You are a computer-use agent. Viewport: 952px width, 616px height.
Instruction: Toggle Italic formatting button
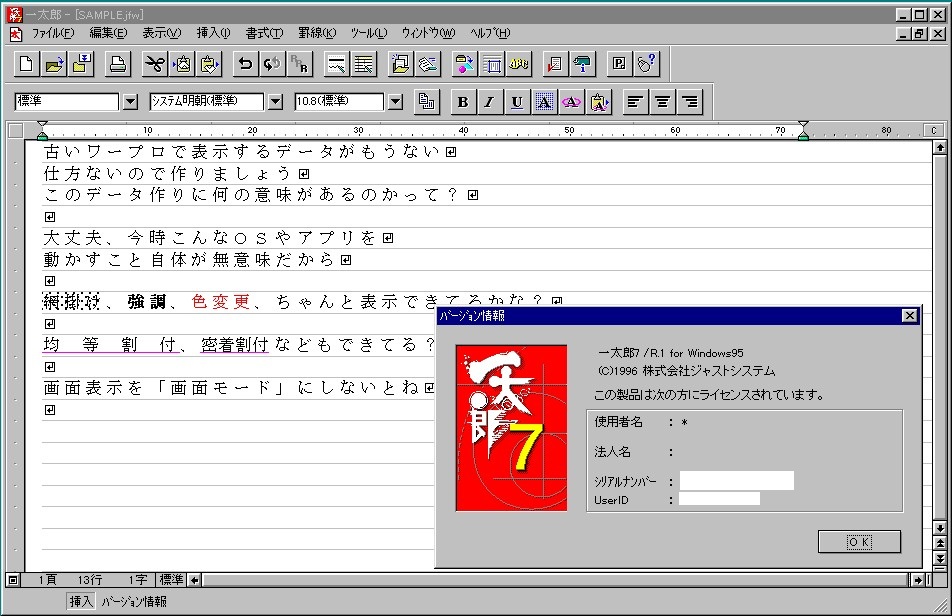click(x=489, y=102)
